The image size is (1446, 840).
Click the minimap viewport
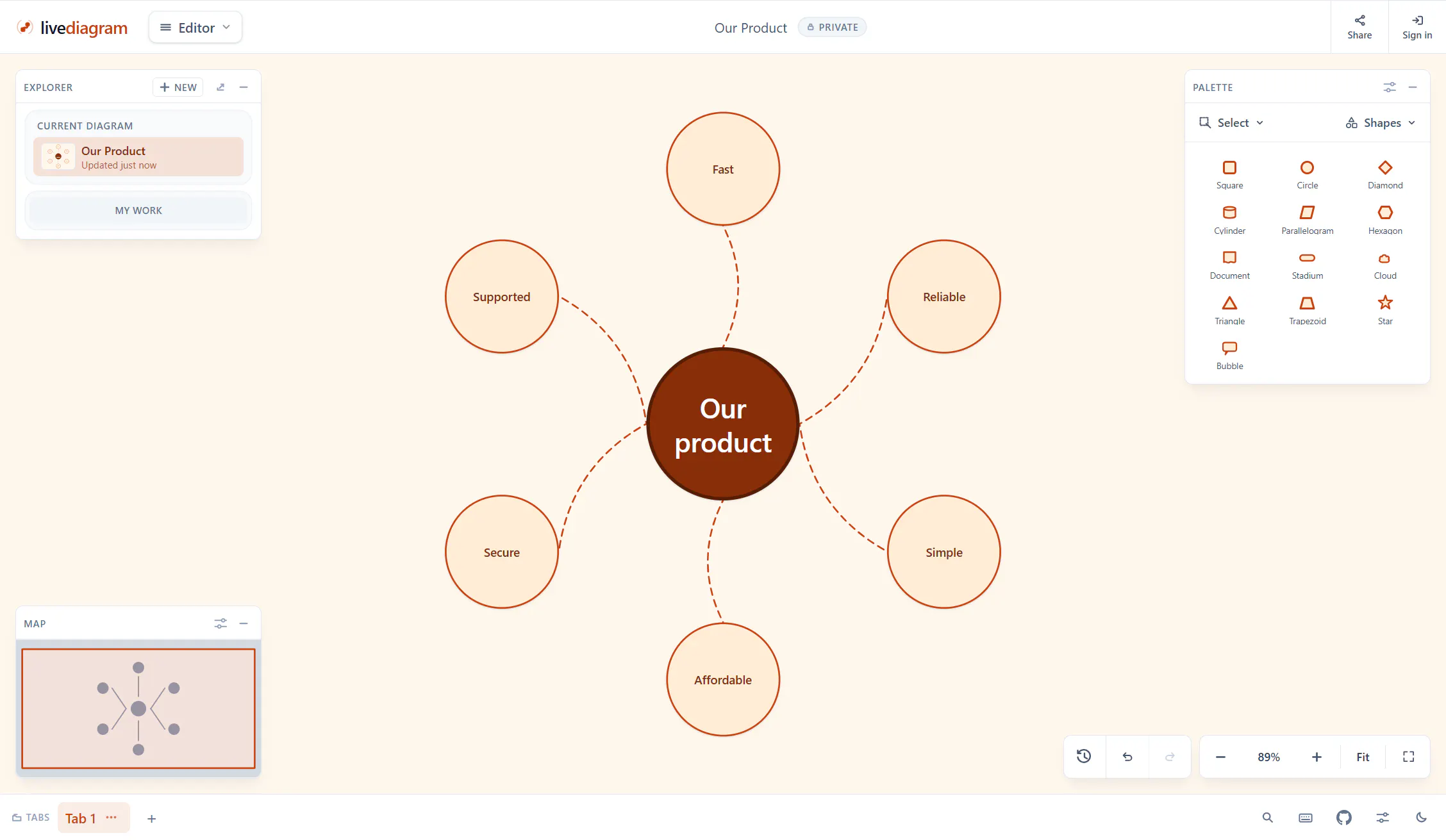[138, 709]
